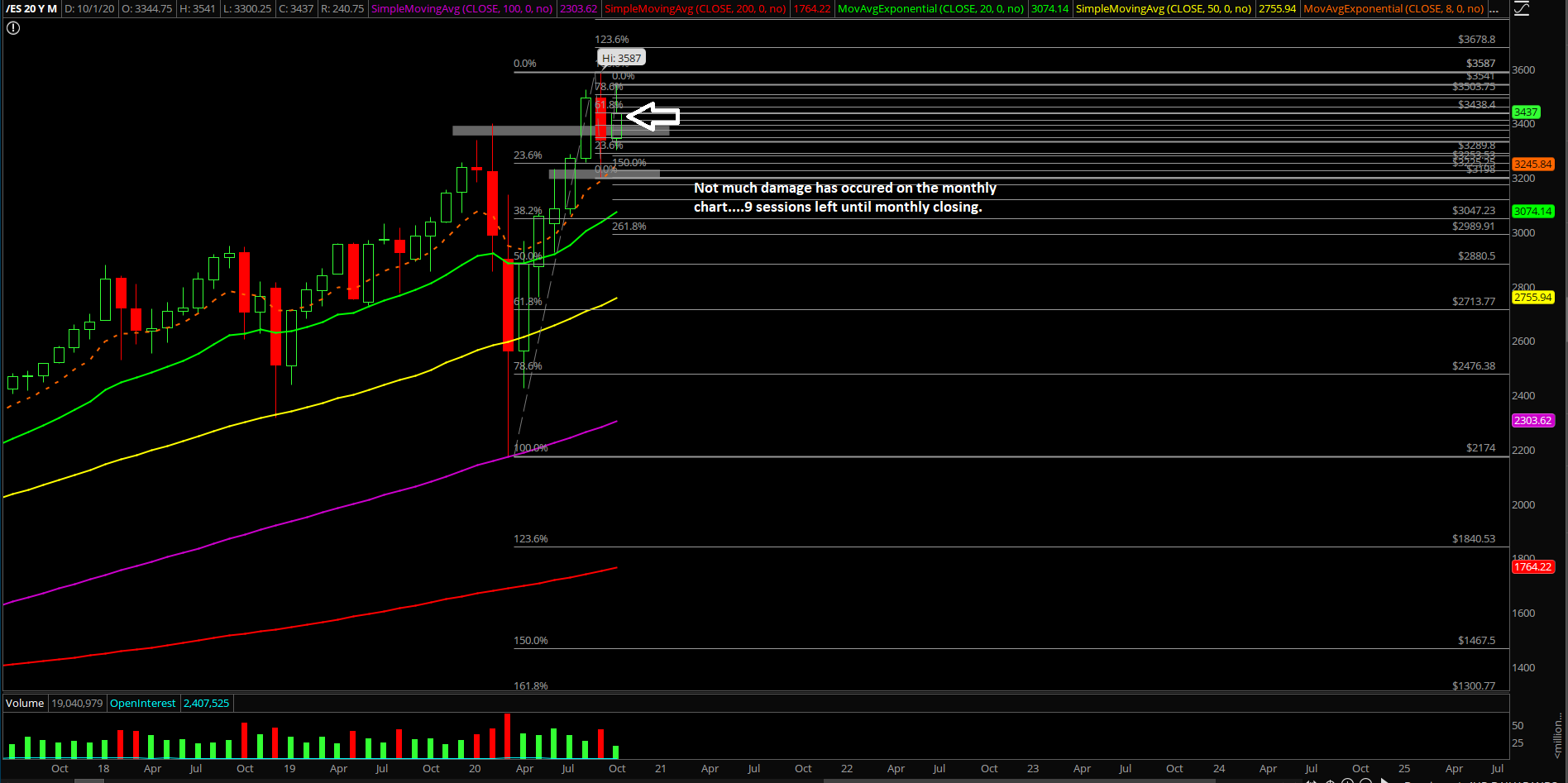The height and width of the screenshot is (783, 1568).
Task: Click the green 3437 last price tag
Action: point(1526,112)
